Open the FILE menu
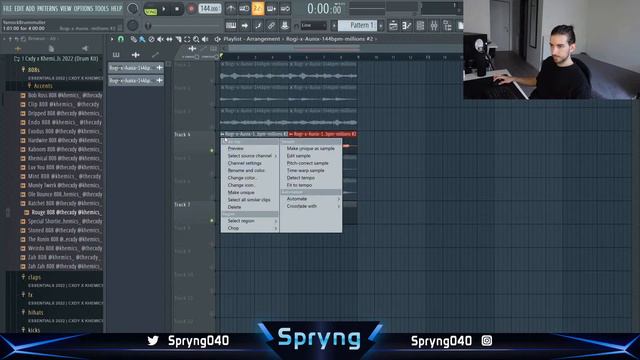 tap(8, 8)
